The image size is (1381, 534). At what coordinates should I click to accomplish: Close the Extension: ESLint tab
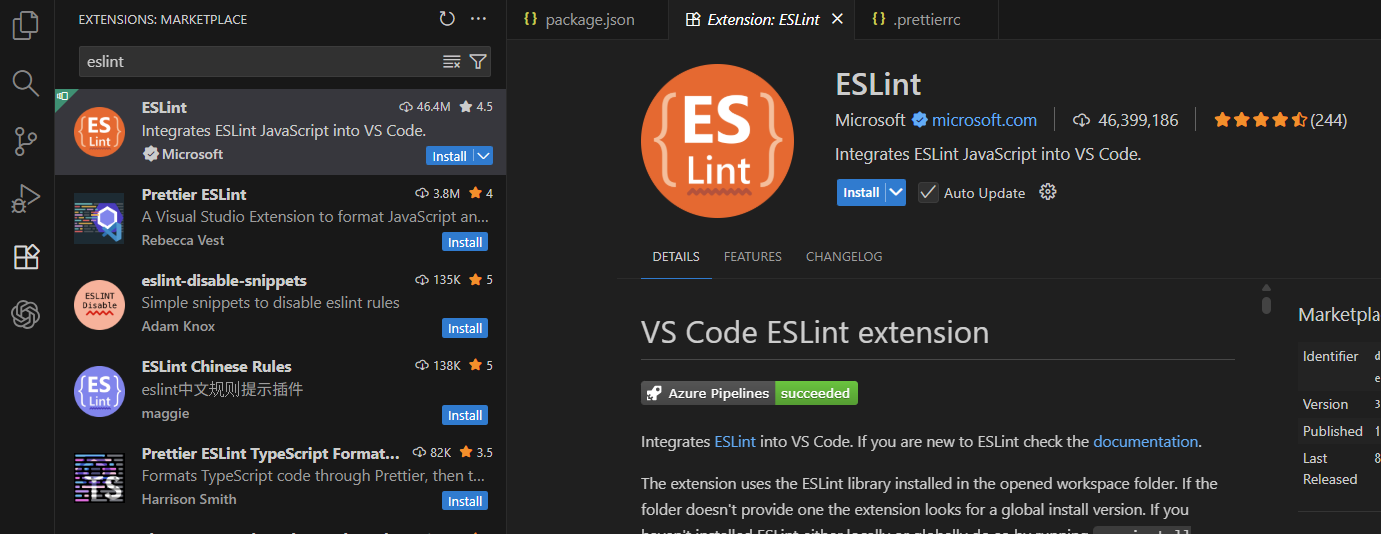pos(837,19)
